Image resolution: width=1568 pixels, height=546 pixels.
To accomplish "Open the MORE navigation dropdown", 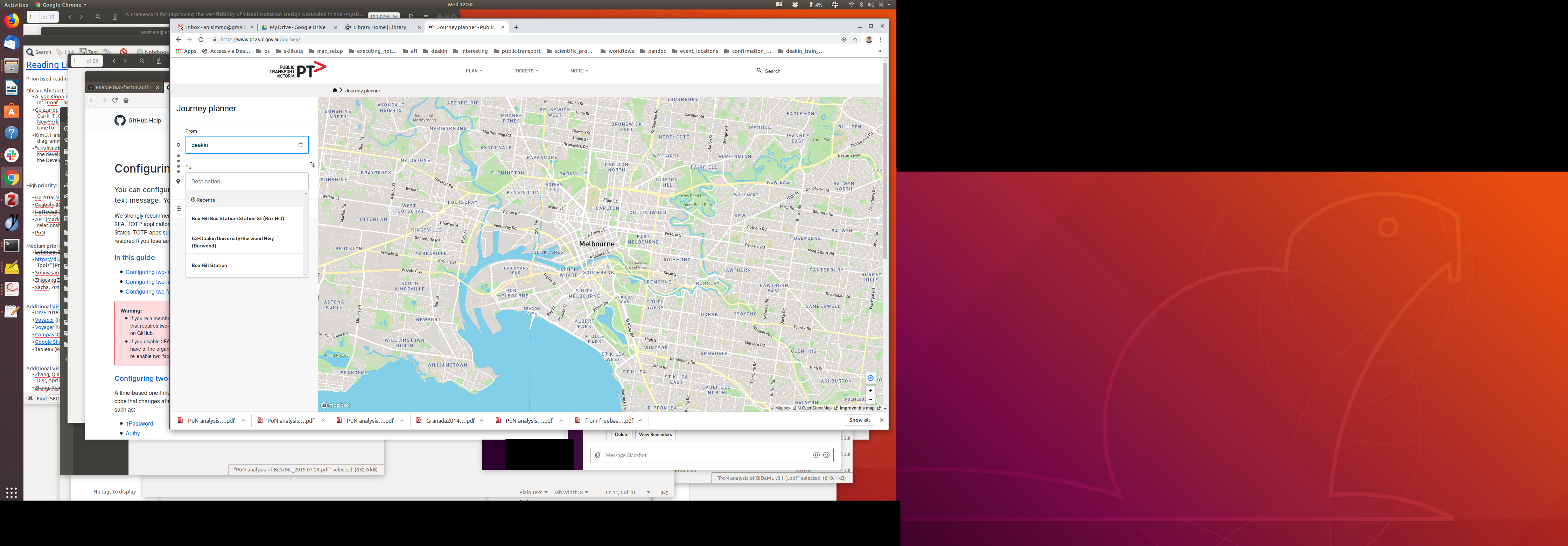I will (x=578, y=71).
